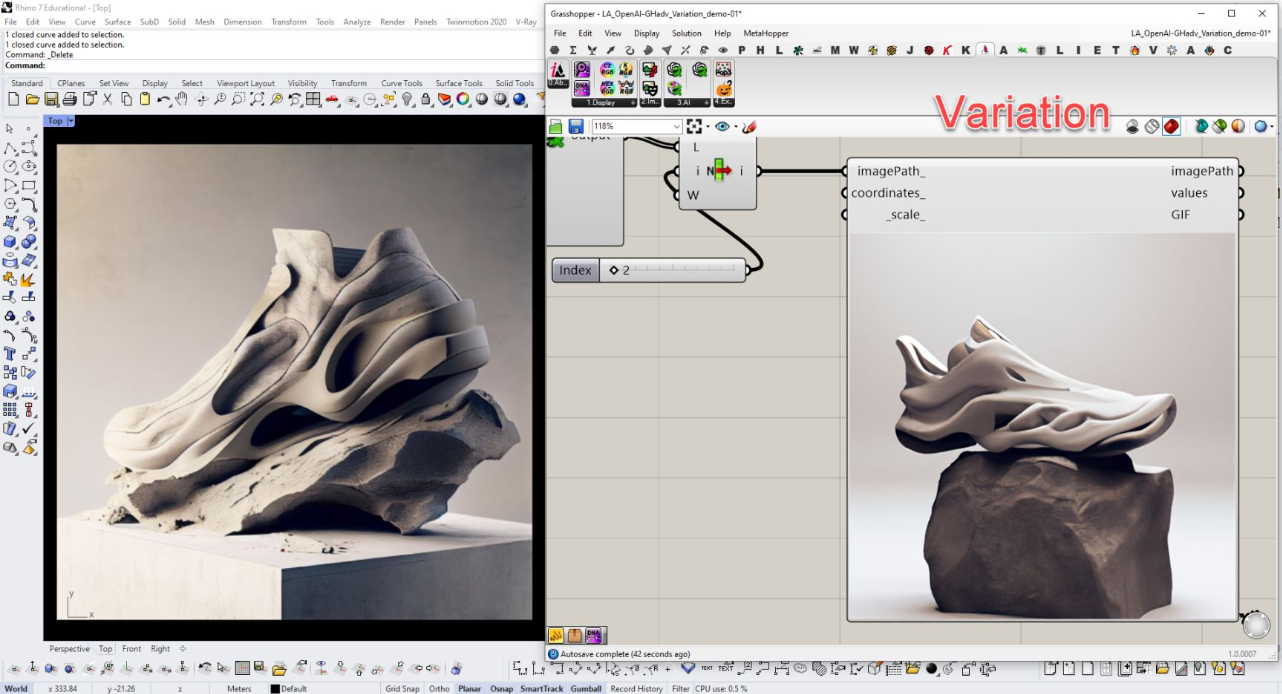
Task: Click the Print icon in Rhino toolbar
Action: tap(70, 100)
